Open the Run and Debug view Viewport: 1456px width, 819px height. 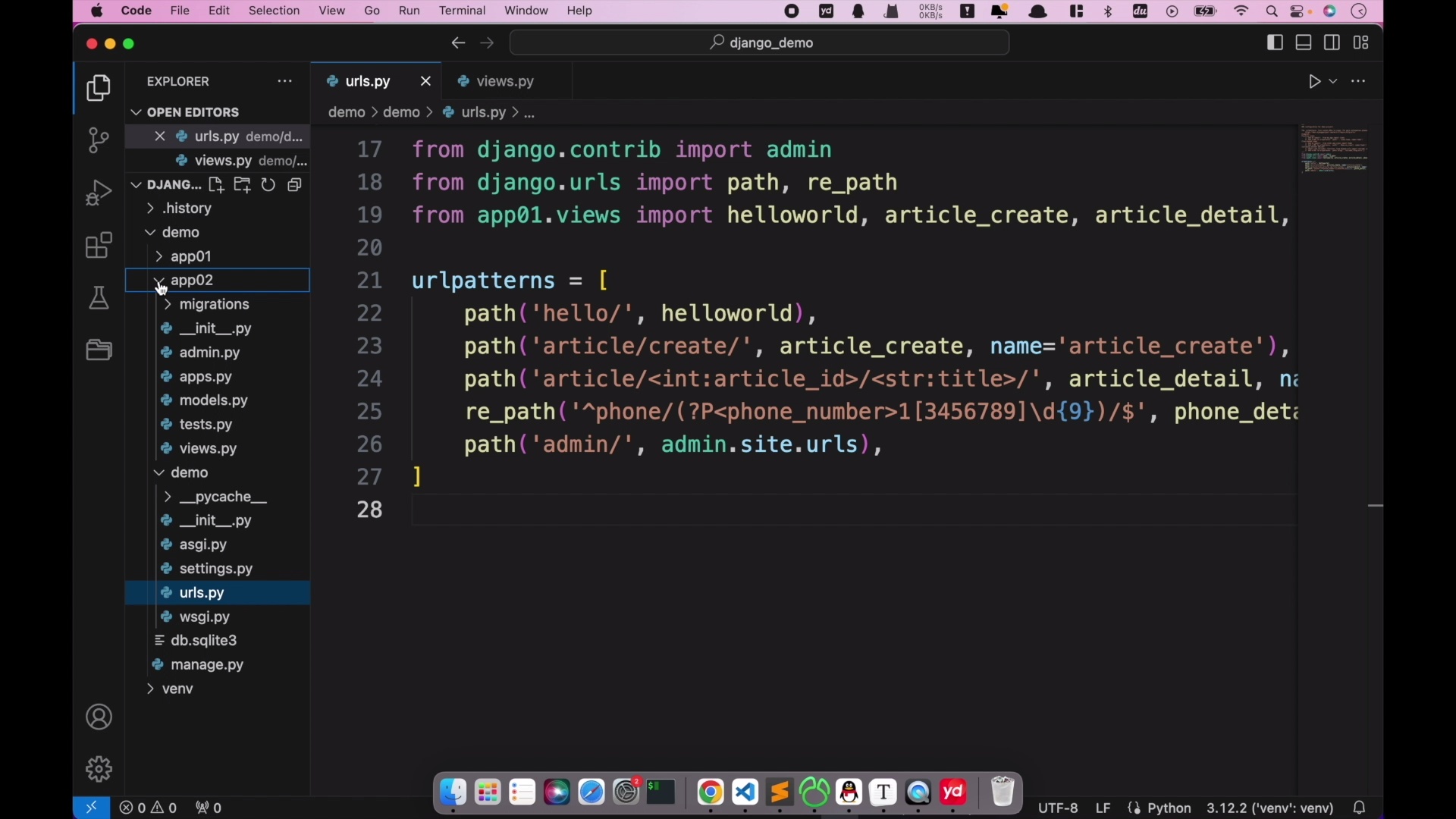click(99, 193)
